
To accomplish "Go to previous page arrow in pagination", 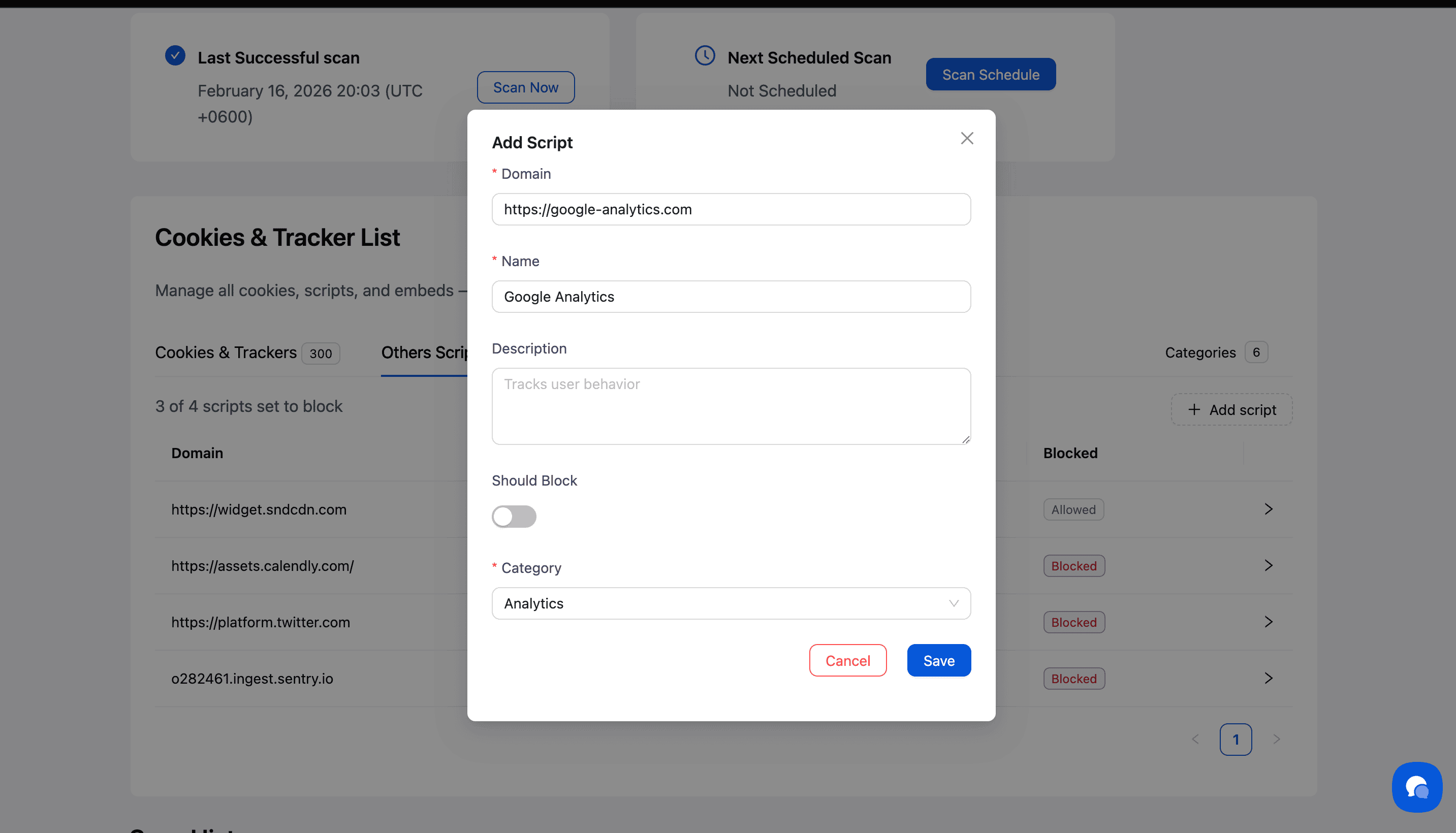I will click(1195, 739).
